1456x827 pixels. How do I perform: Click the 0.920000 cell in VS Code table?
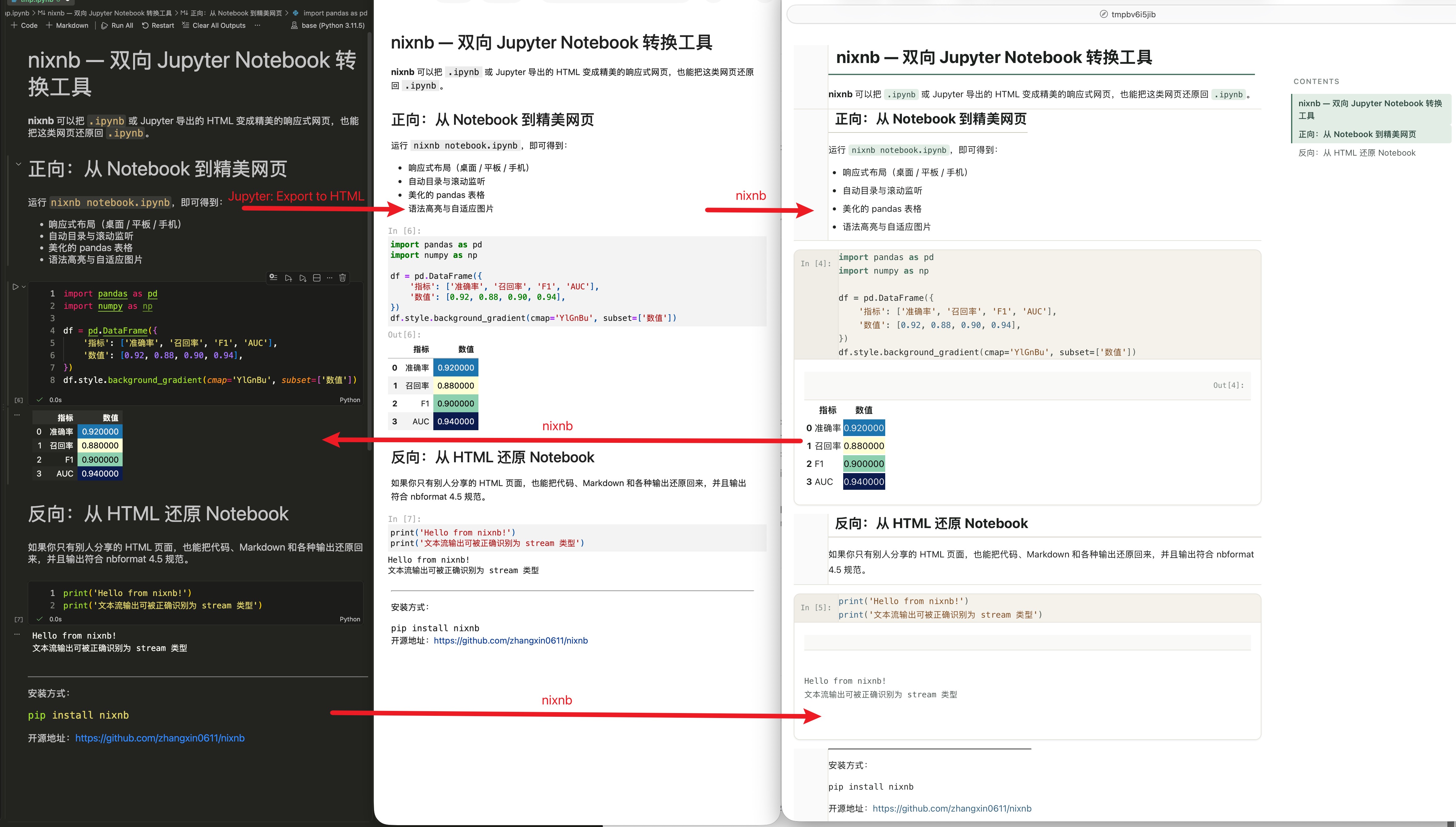(100, 432)
